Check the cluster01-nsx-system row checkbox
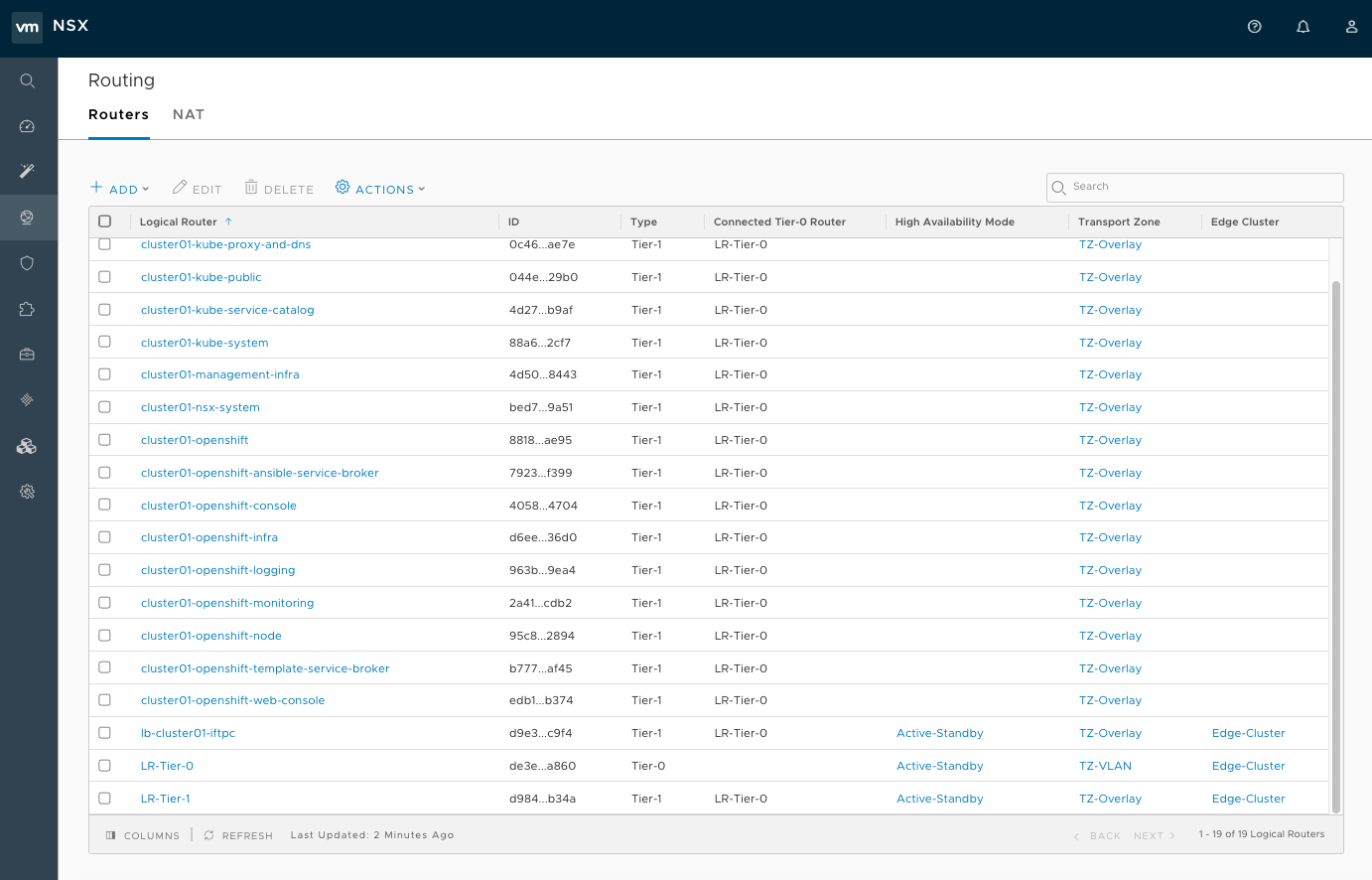Screen dimensions: 1372x880 point(105,407)
